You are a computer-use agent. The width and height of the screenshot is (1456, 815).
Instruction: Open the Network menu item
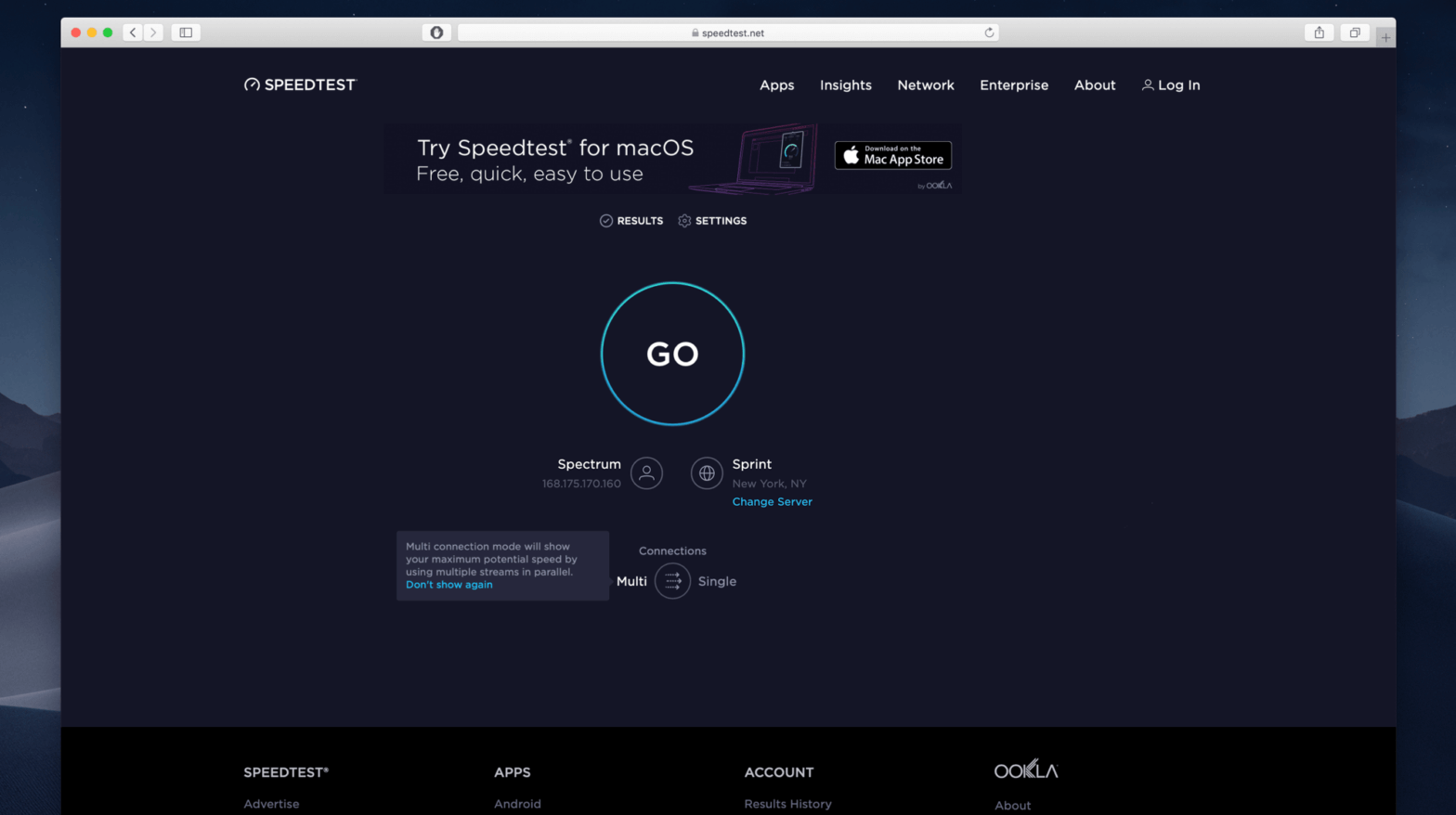(925, 85)
